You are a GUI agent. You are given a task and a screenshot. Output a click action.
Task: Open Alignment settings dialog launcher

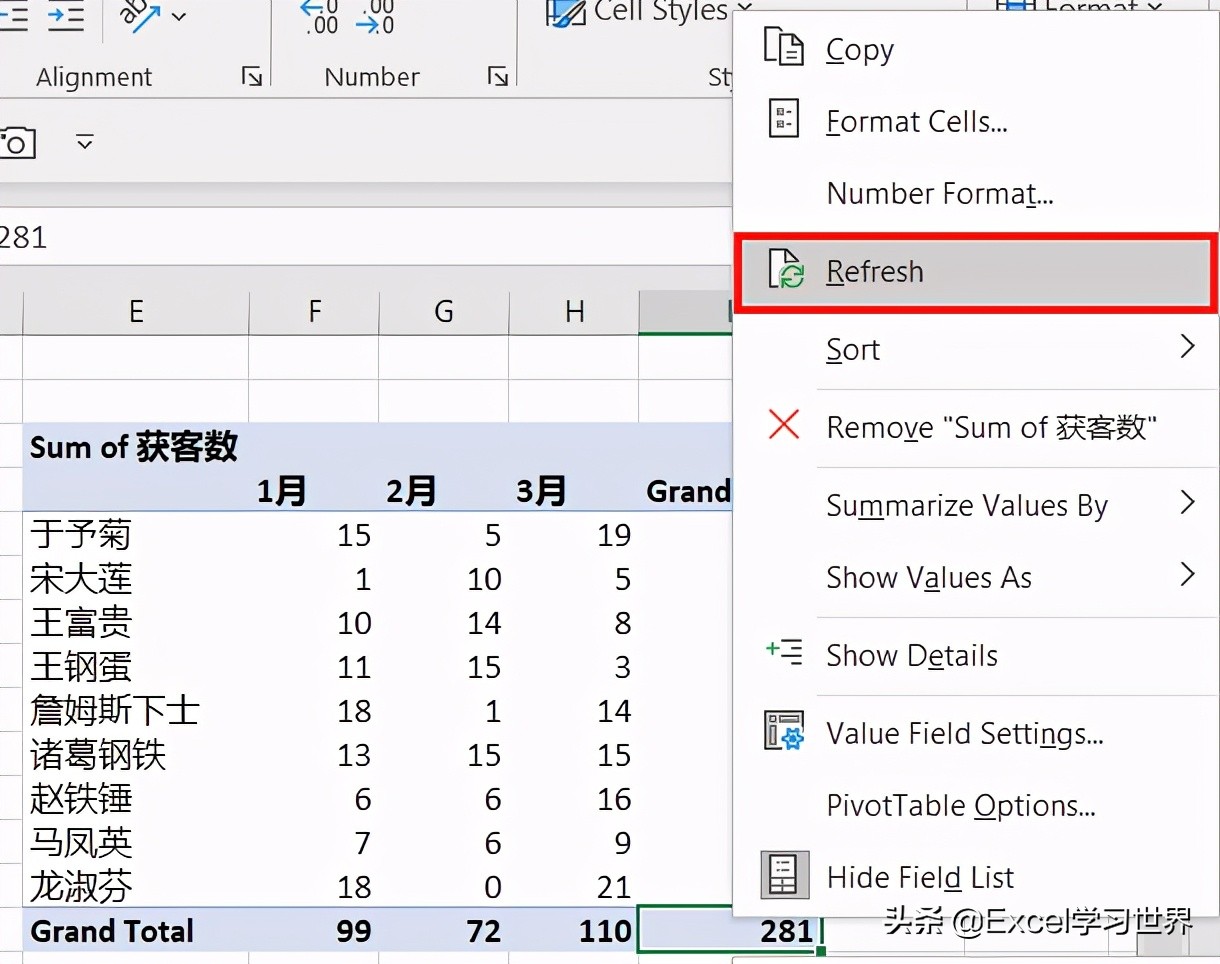click(x=252, y=77)
